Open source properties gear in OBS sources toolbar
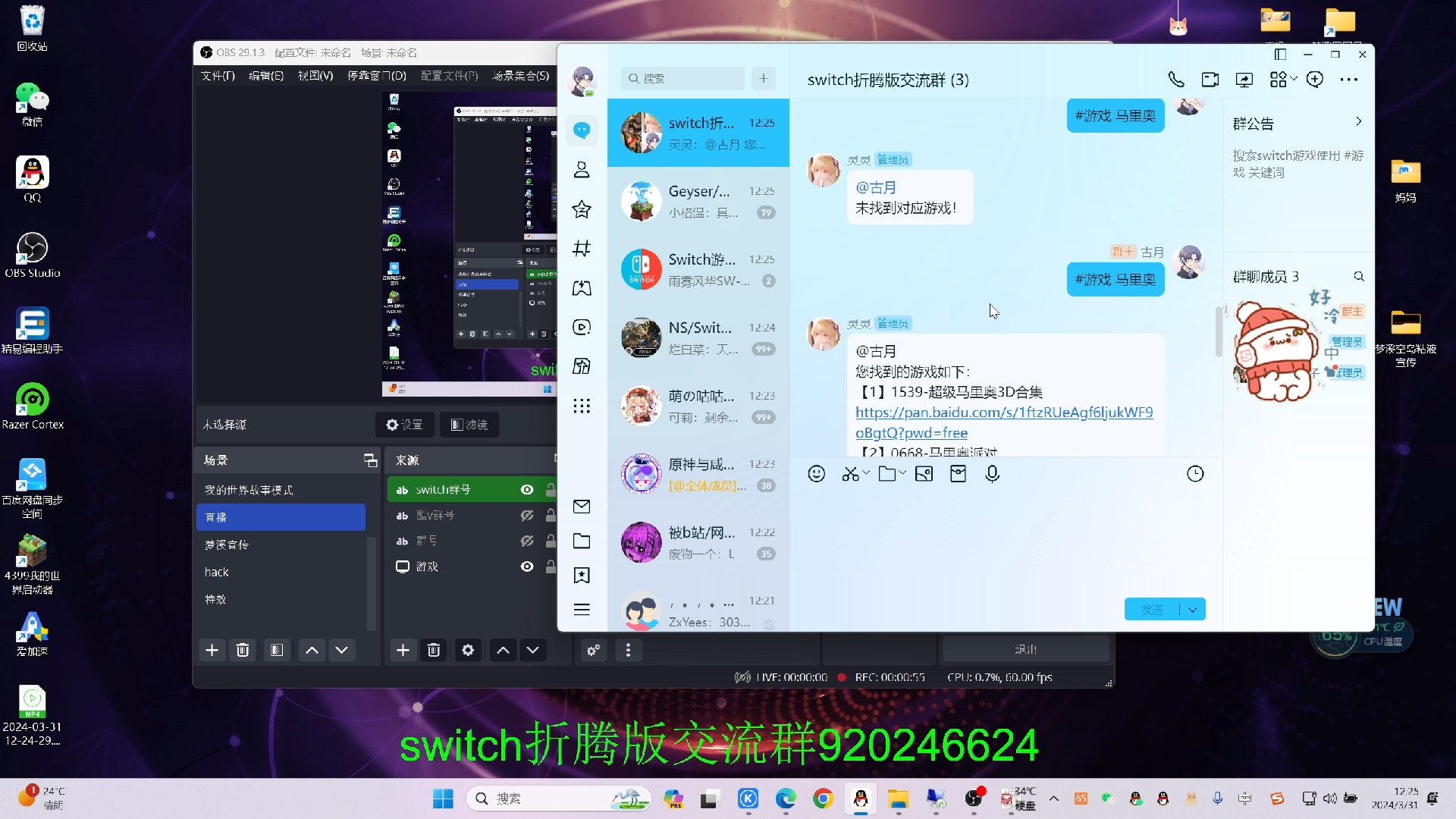The width and height of the screenshot is (1456, 819). (x=468, y=650)
